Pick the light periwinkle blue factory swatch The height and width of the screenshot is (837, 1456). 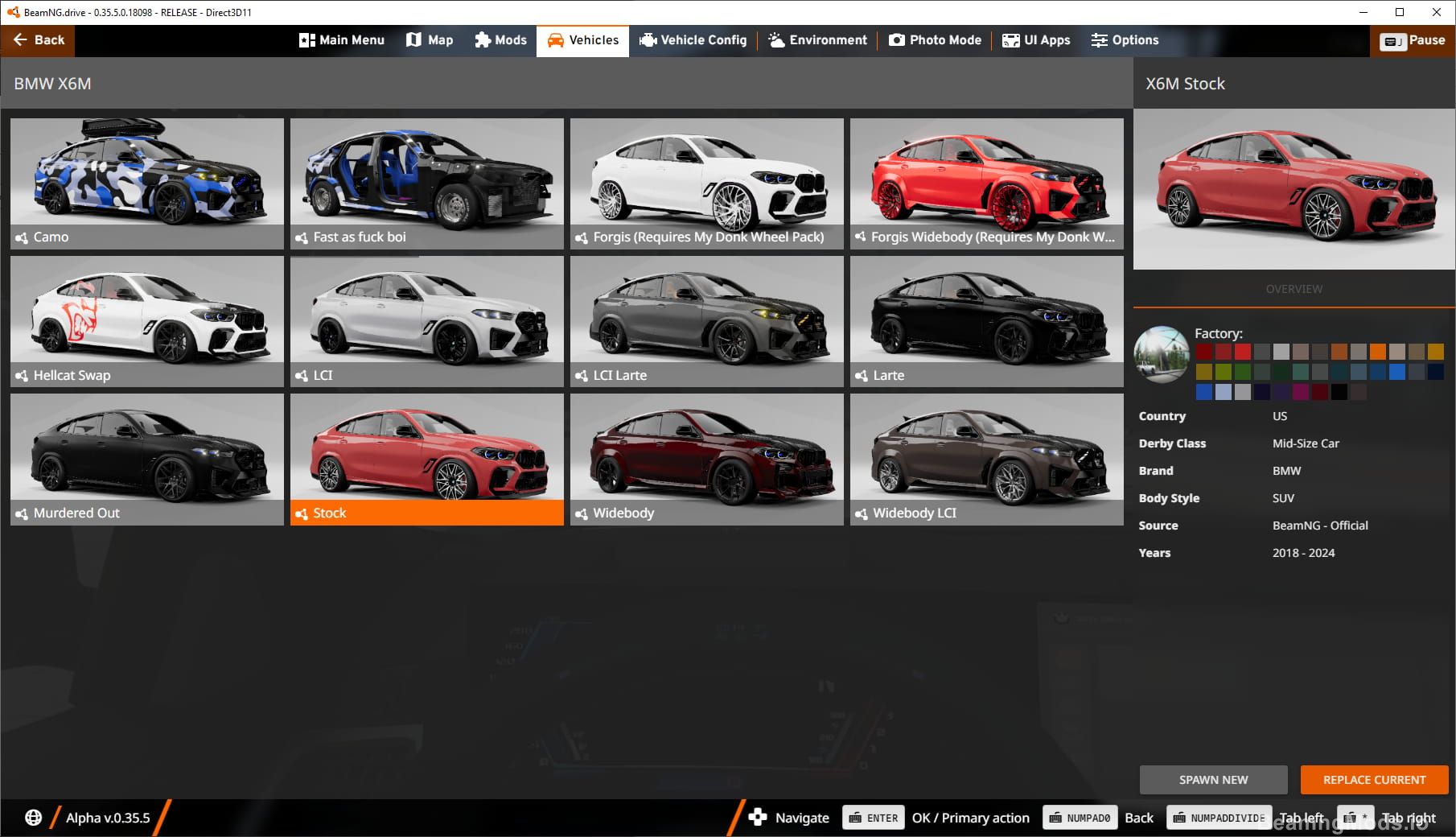(1224, 392)
